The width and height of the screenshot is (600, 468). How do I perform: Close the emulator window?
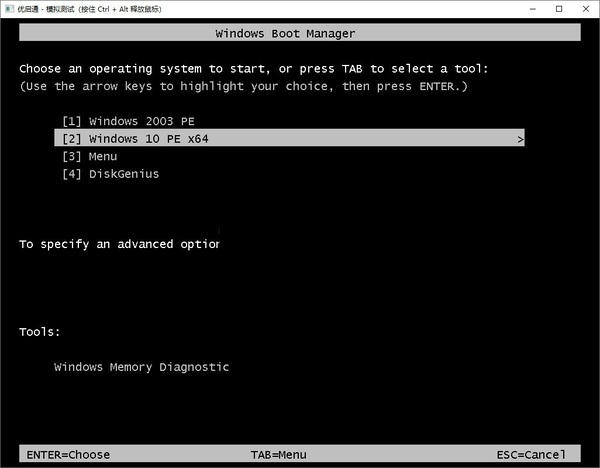tap(586, 9)
